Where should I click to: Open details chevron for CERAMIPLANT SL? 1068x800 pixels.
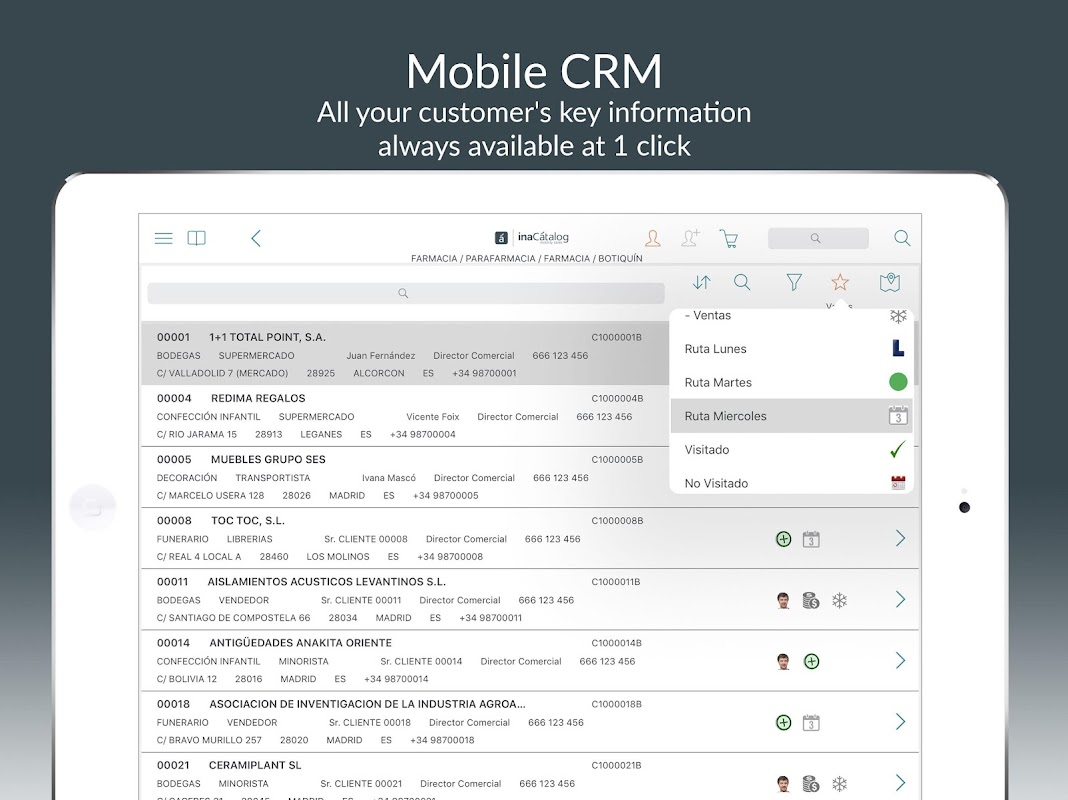pyautogui.click(x=900, y=783)
